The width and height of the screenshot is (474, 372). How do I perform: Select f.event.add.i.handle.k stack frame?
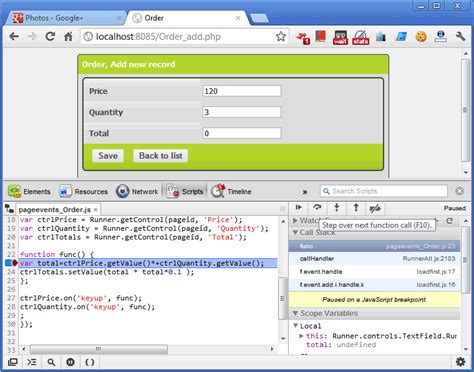(x=374, y=285)
